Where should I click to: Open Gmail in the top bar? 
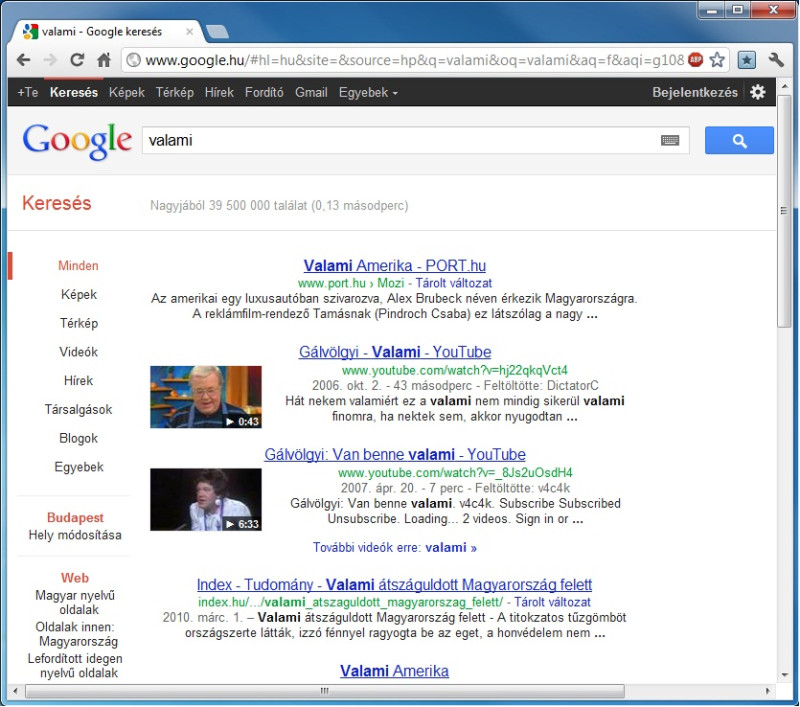(311, 92)
